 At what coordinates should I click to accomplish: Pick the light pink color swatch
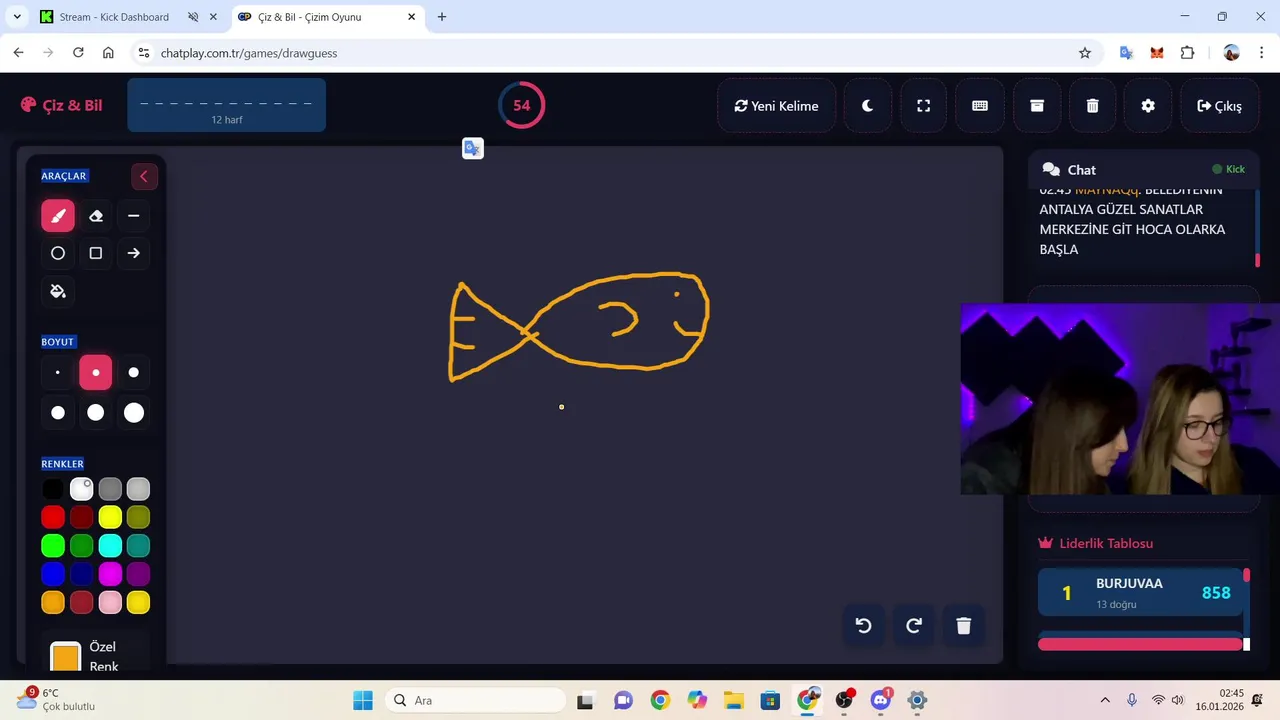tap(110, 602)
